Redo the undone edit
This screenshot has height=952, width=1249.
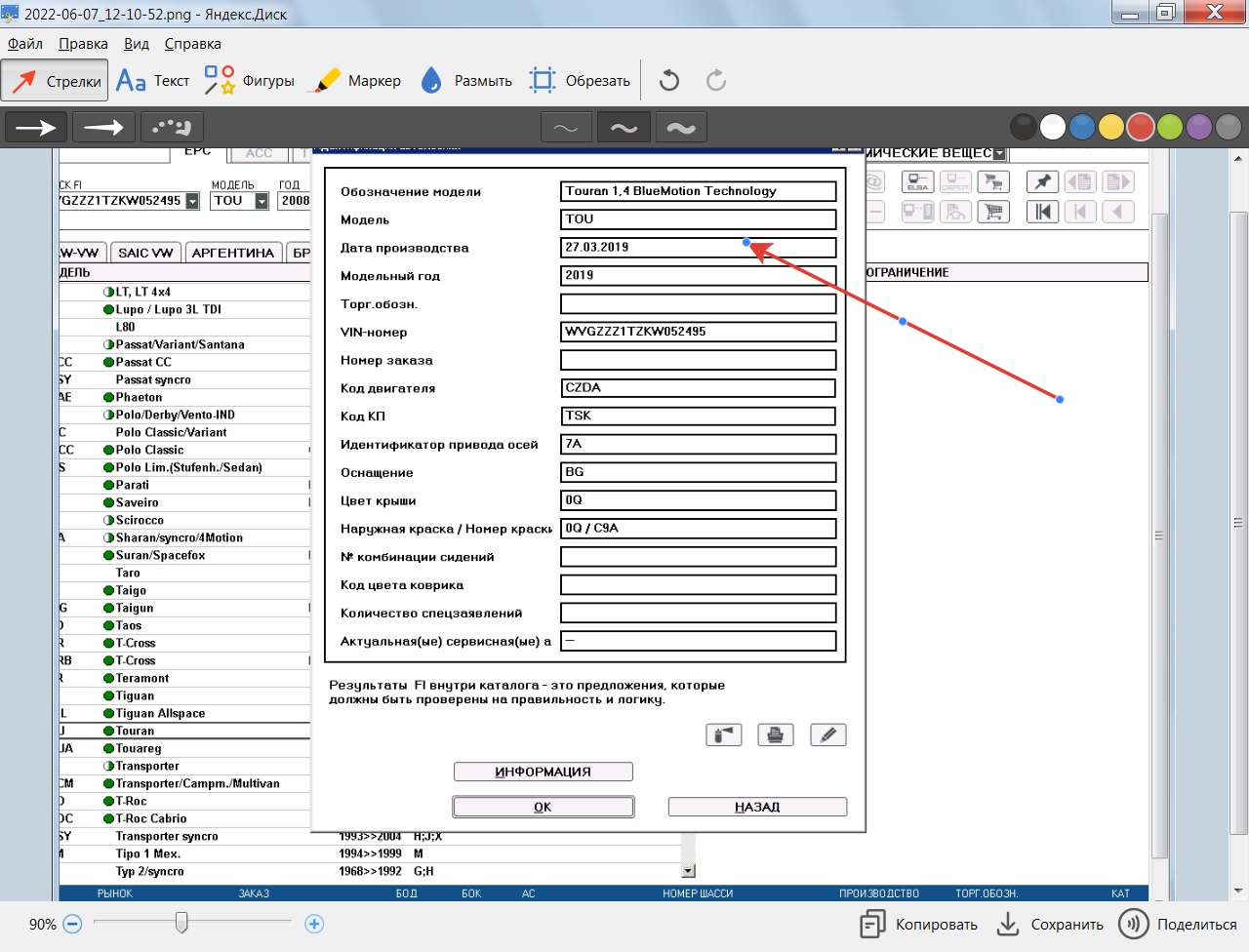tap(716, 80)
